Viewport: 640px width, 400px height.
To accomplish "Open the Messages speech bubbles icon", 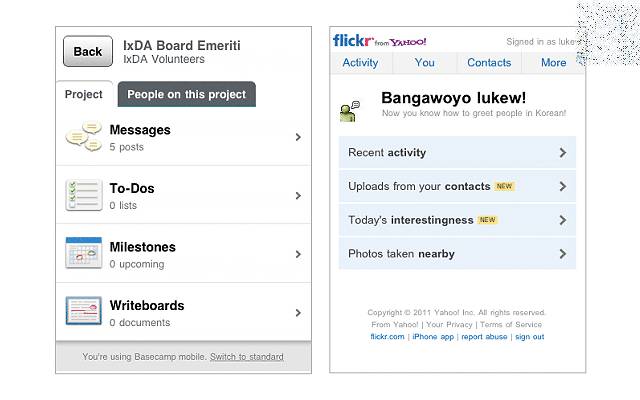I will point(84,136).
